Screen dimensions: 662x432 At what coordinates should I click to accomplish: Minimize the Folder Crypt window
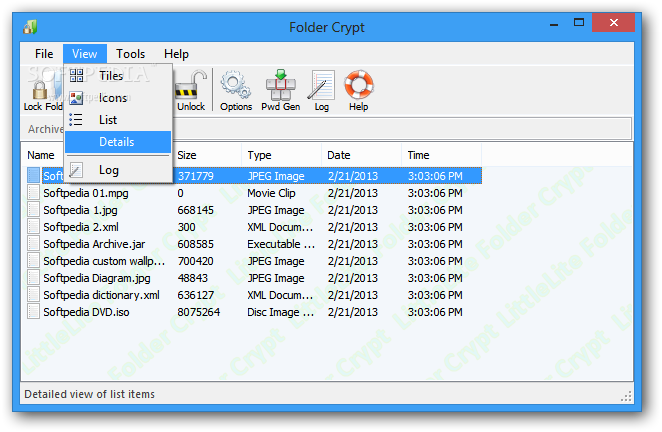(554, 24)
